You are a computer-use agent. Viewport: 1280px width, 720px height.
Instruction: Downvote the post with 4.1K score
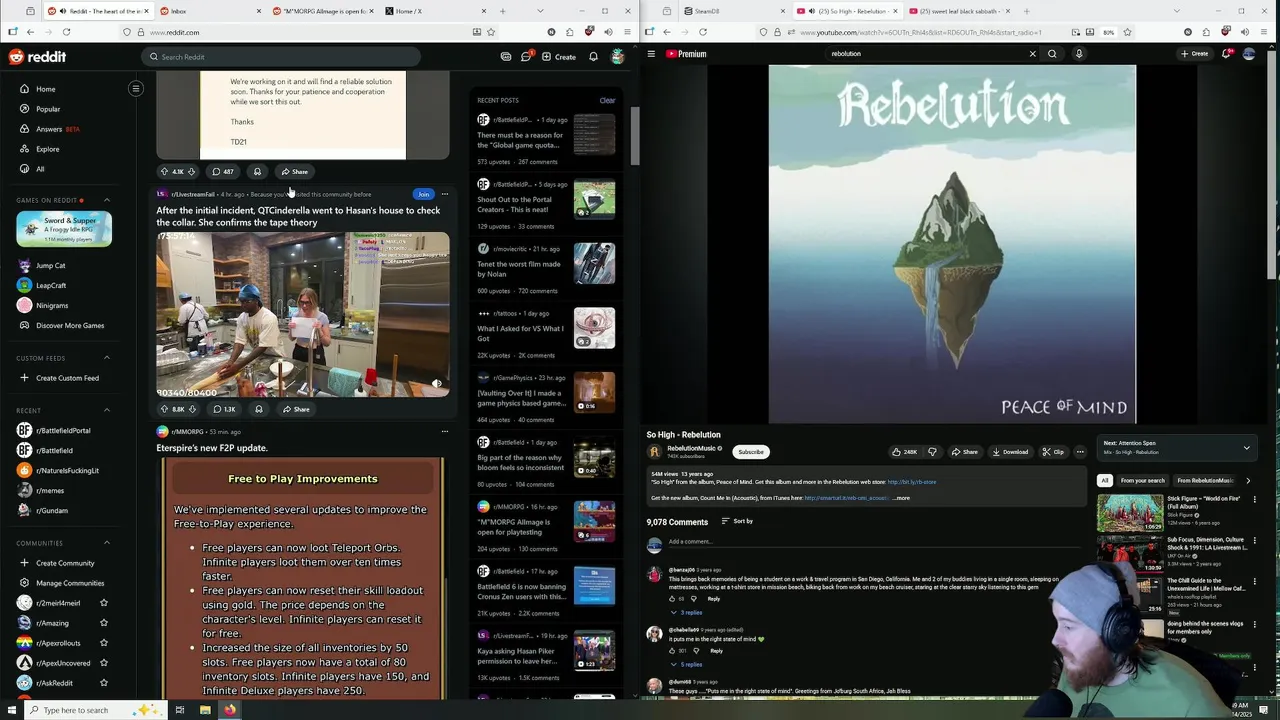pos(192,172)
